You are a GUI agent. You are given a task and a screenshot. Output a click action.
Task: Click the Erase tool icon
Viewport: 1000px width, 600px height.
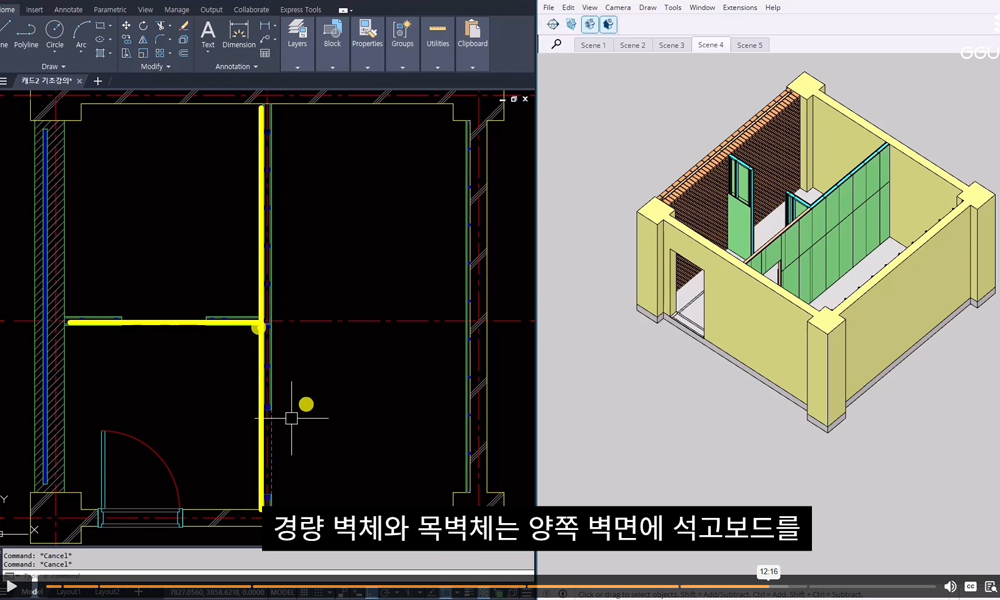[184, 26]
